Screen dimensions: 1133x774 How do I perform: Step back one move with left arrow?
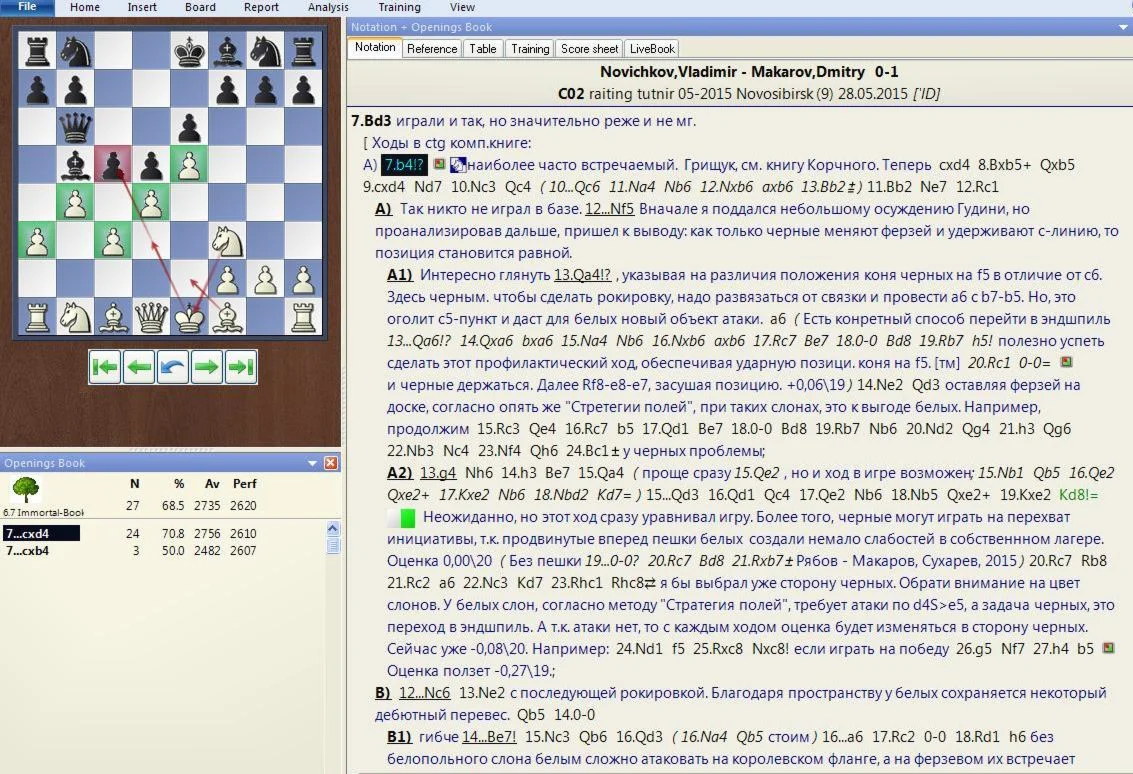coord(140,367)
